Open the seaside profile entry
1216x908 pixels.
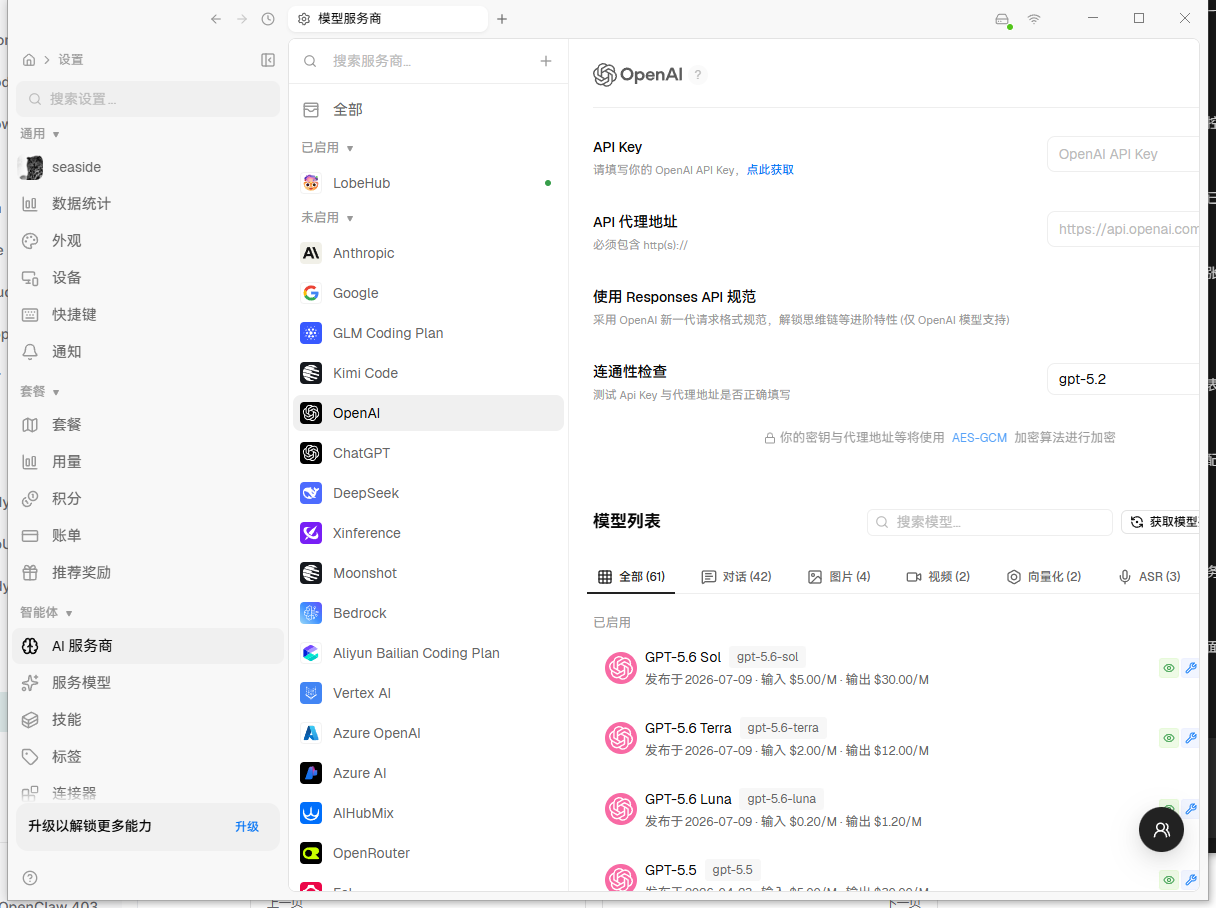pyautogui.click(x=148, y=167)
